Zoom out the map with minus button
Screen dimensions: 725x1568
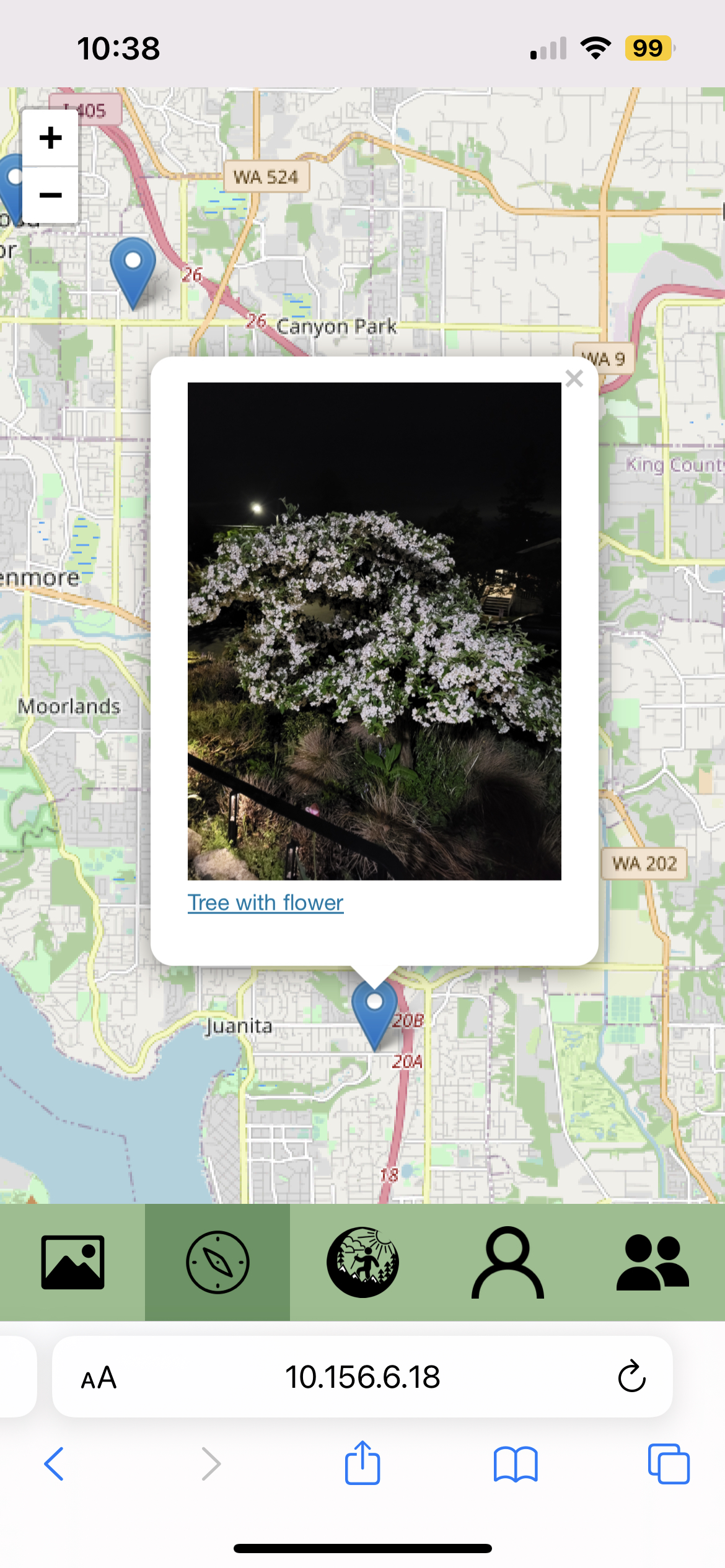[x=50, y=195]
